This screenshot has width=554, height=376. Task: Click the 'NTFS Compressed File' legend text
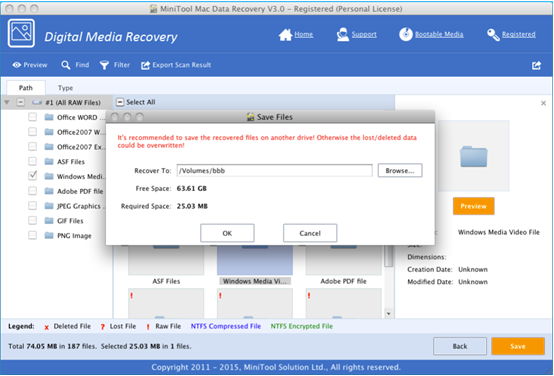[226, 326]
